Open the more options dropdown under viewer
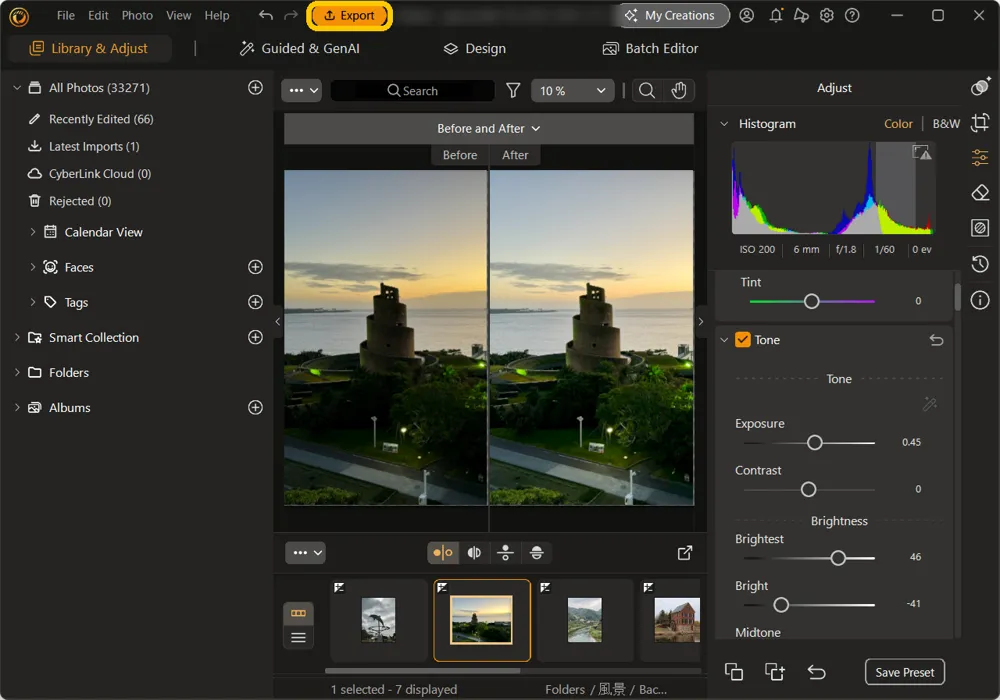Screen dimensions: 1000x700 (305, 553)
